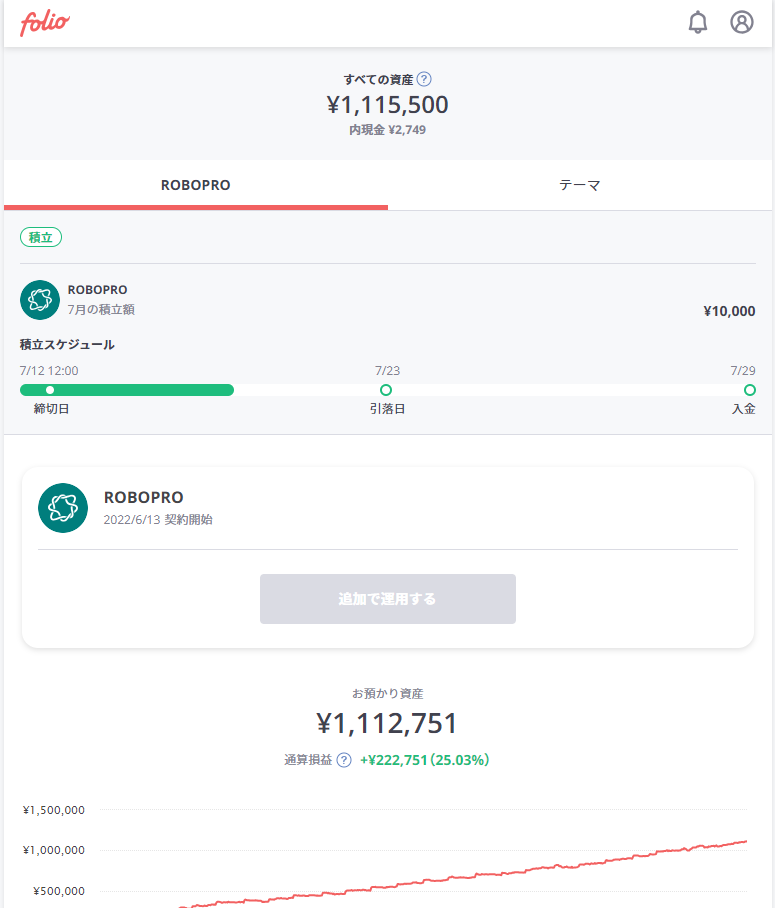This screenshot has height=908, width=775.
Task: Click 7月の積立額 label
Action: [101, 310]
